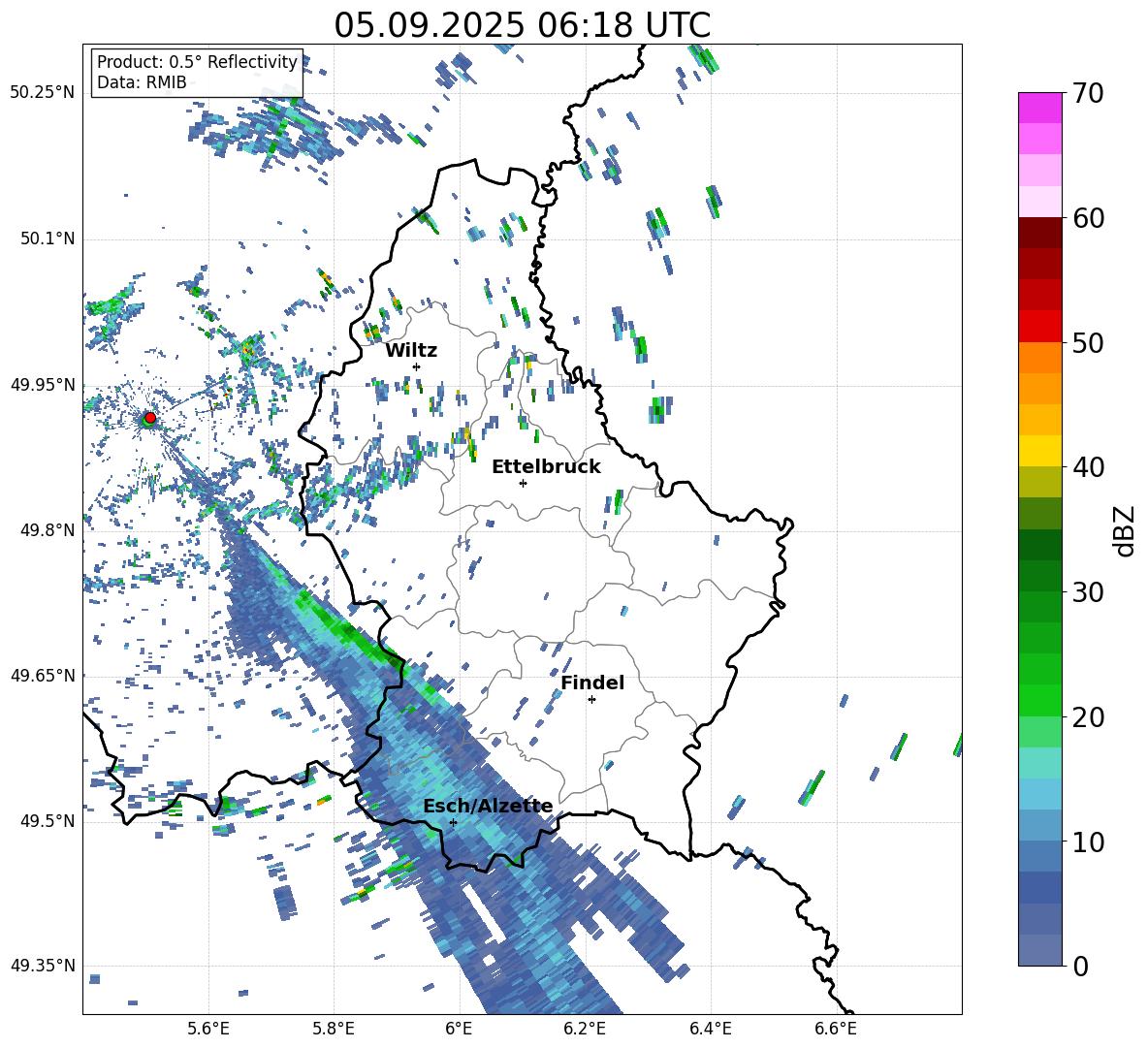The width and height of the screenshot is (1148, 1048).
Task: Click the 10 label on the colorbar
Action: 1087,842
